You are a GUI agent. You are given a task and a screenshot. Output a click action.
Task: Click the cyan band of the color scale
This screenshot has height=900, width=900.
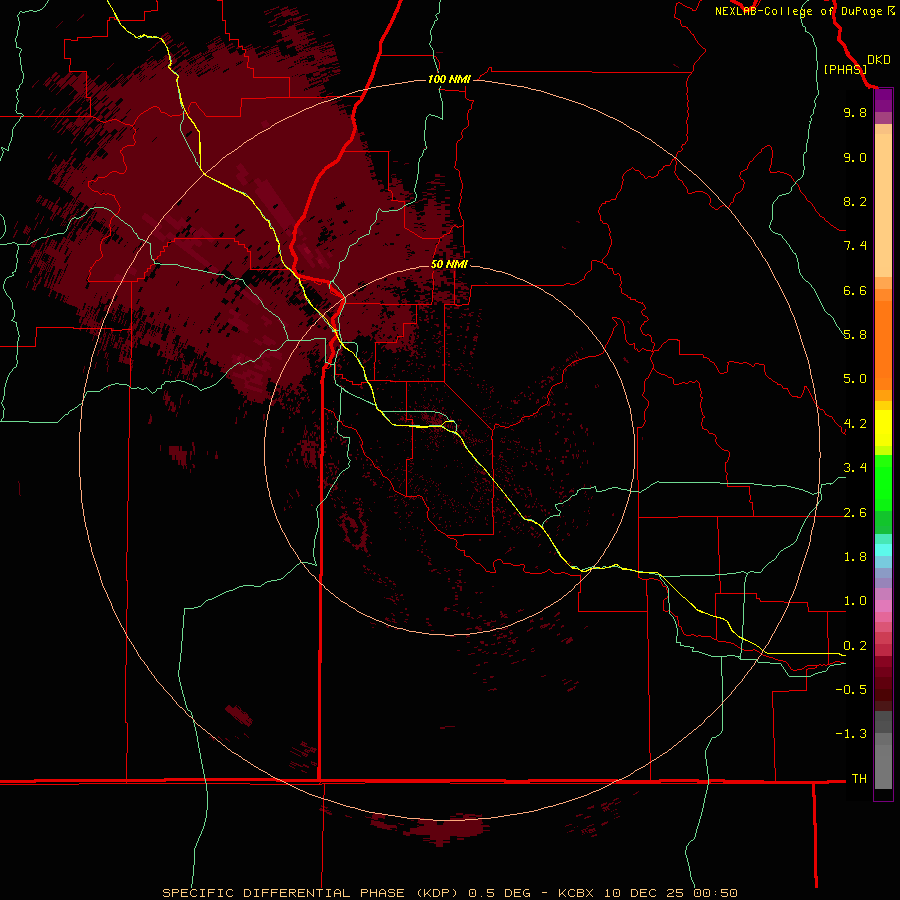(883, 550)
